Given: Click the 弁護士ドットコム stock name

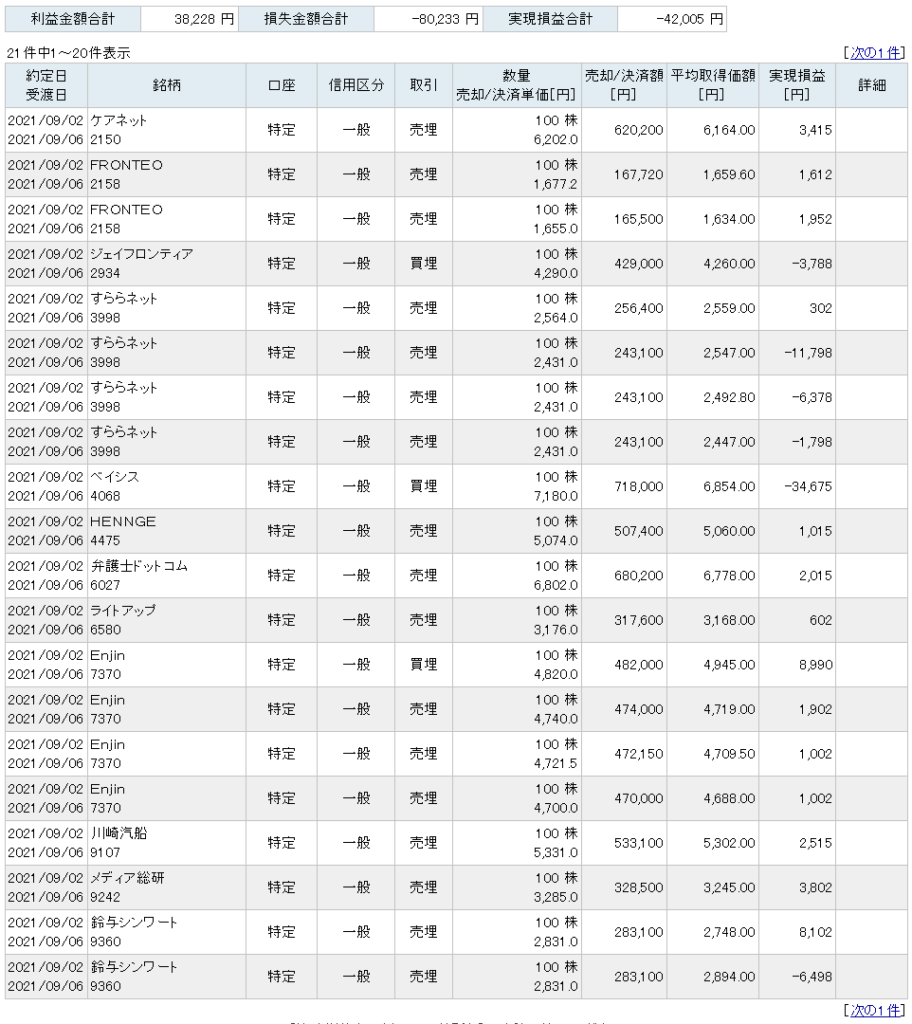Looking at the screenshot, I should [x=139, y=566].
